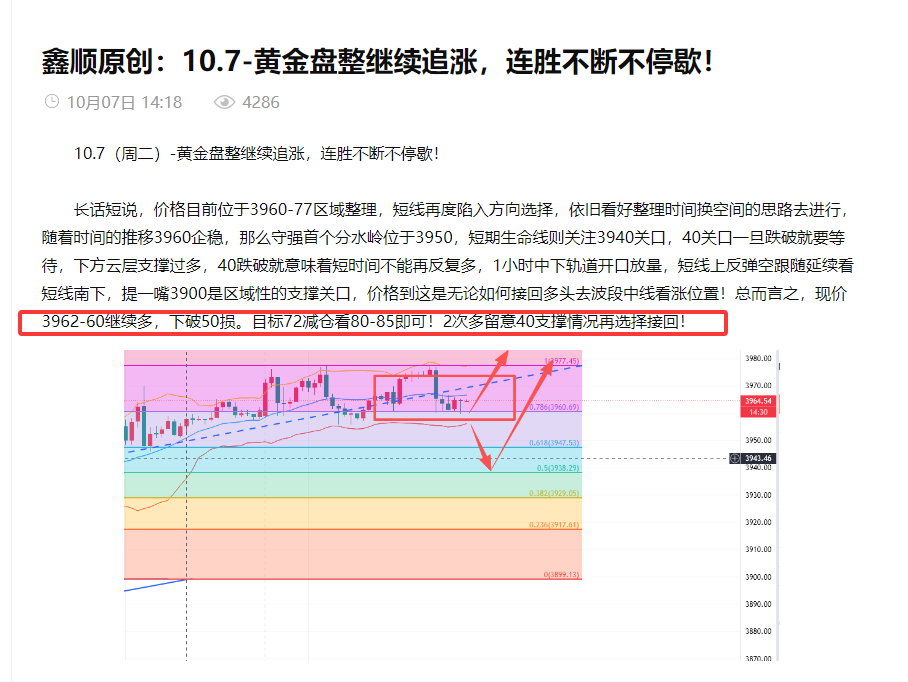The image size is (908, 682).
Task: Click the Fibonacci label 0.5(3938.29)
Action: (x=558, y=468)
